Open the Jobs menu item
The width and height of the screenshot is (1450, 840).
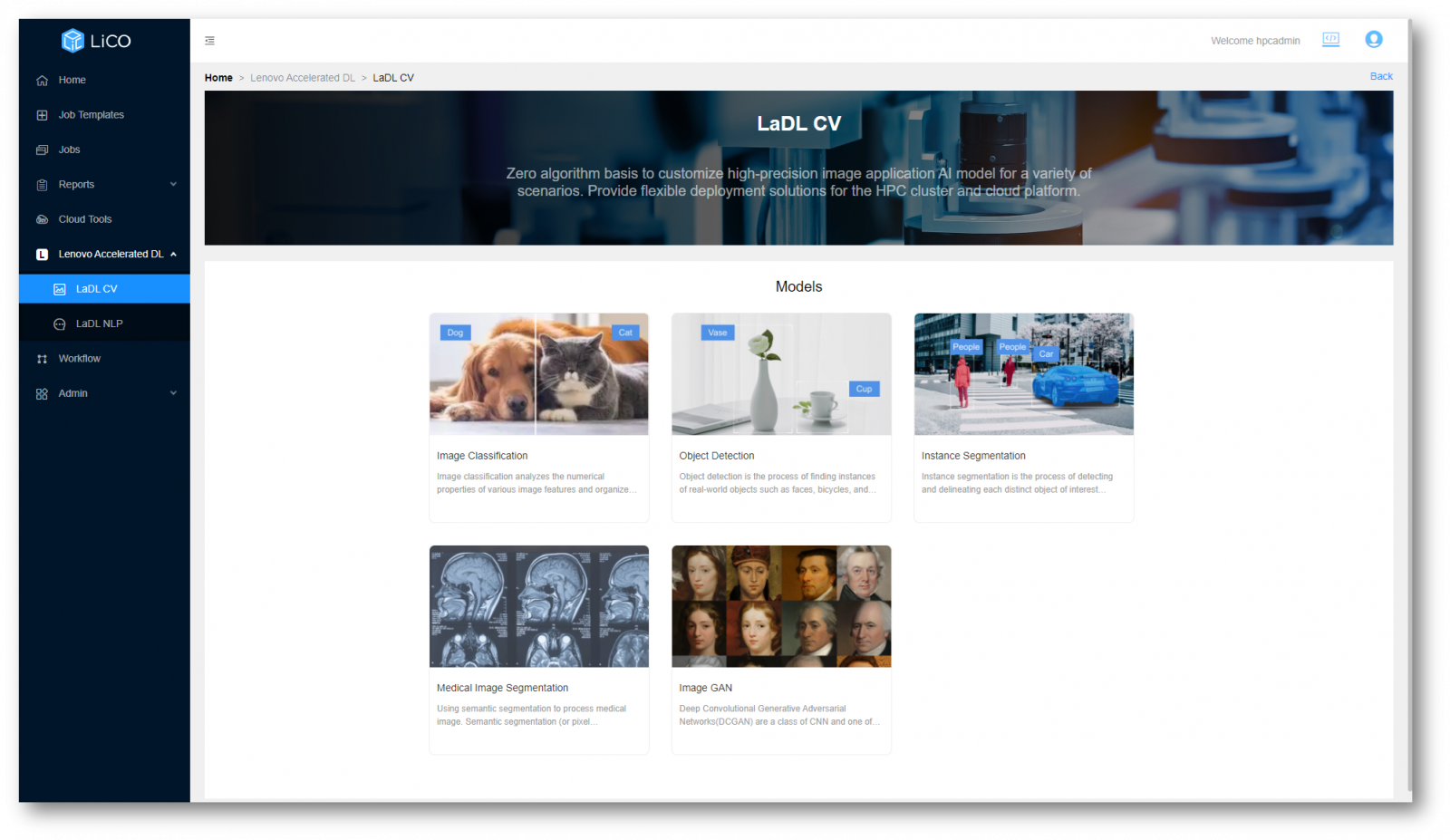[x=69, y=150]
